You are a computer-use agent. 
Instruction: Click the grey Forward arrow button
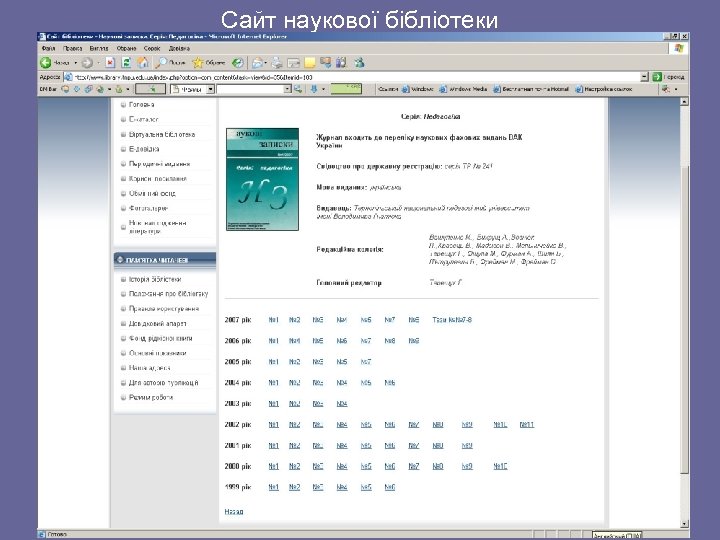tap(87, 62)
